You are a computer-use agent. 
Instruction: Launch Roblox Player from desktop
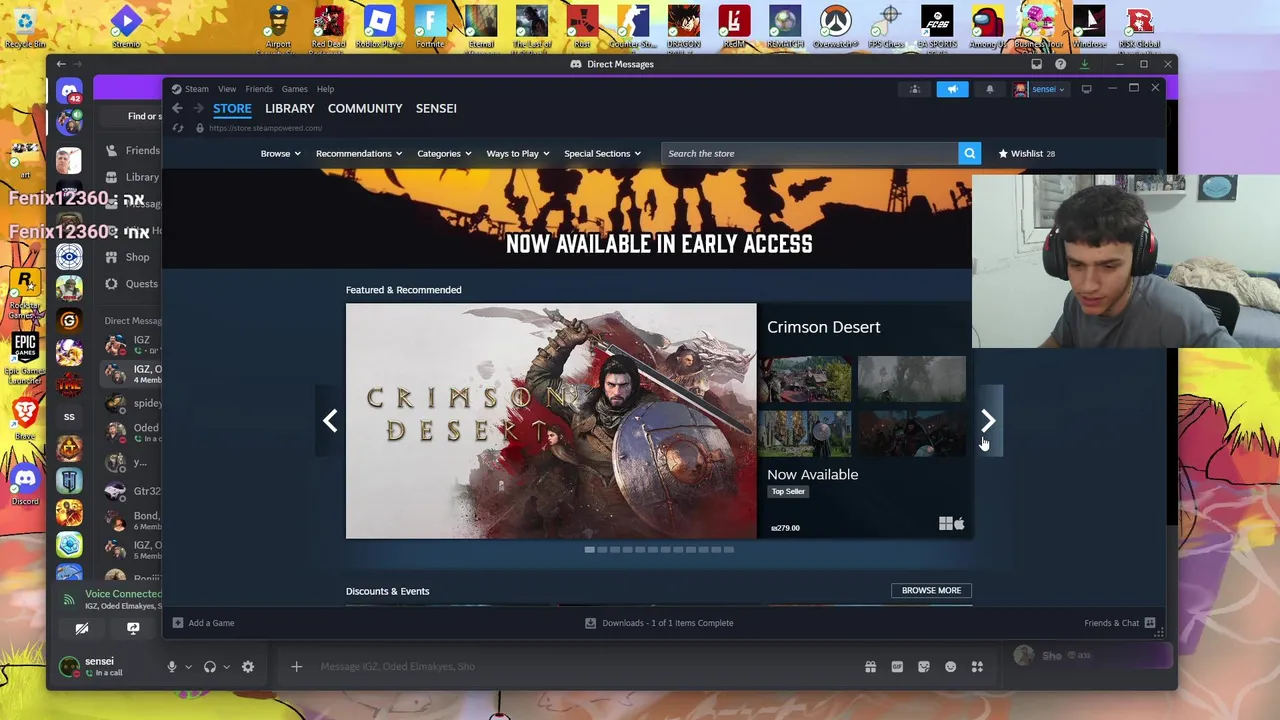click(380, 26)
